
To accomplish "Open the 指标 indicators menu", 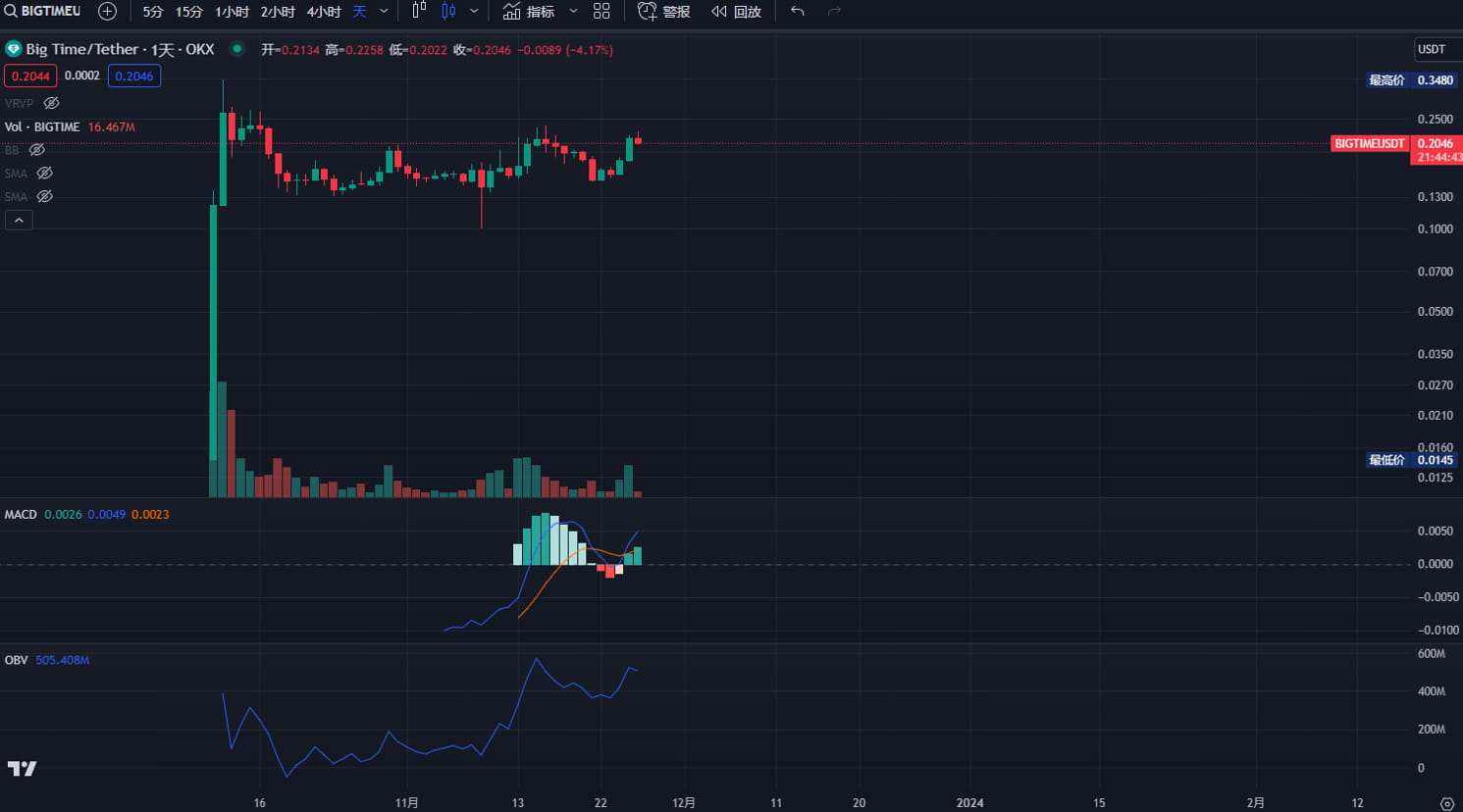I will coord(529,12).
